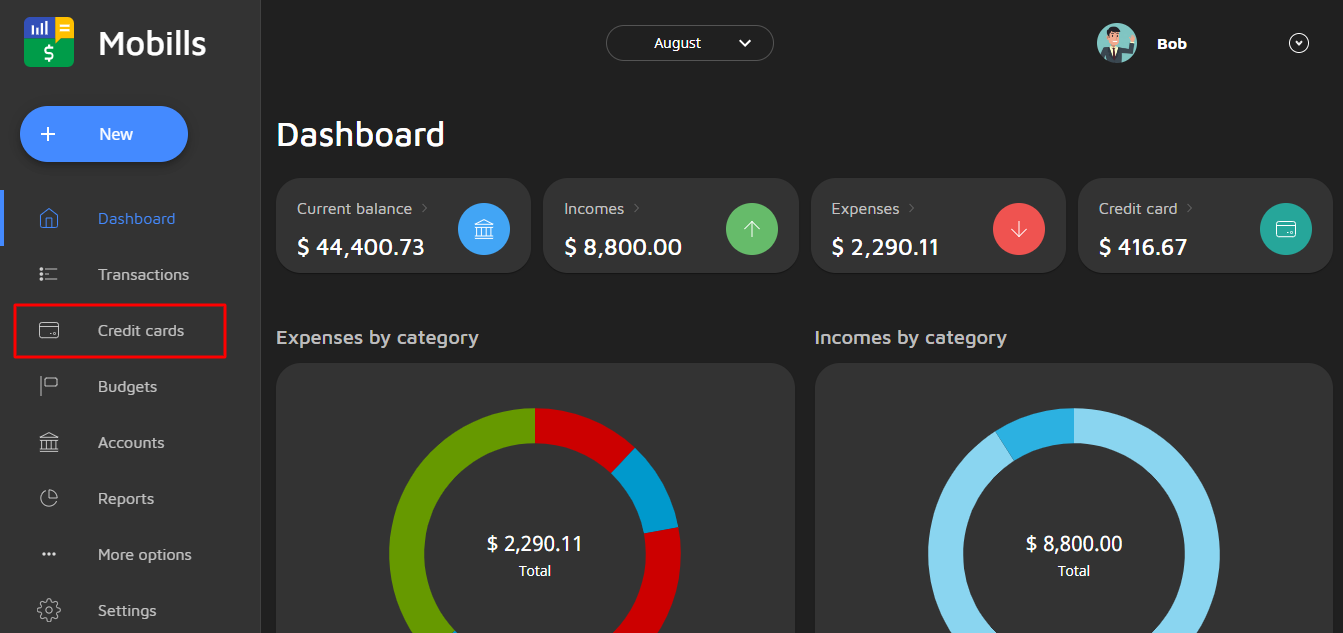Click the Settings gear icon in sidebar
Viewport: 1343px width, 633px height.
coord(49,610)
